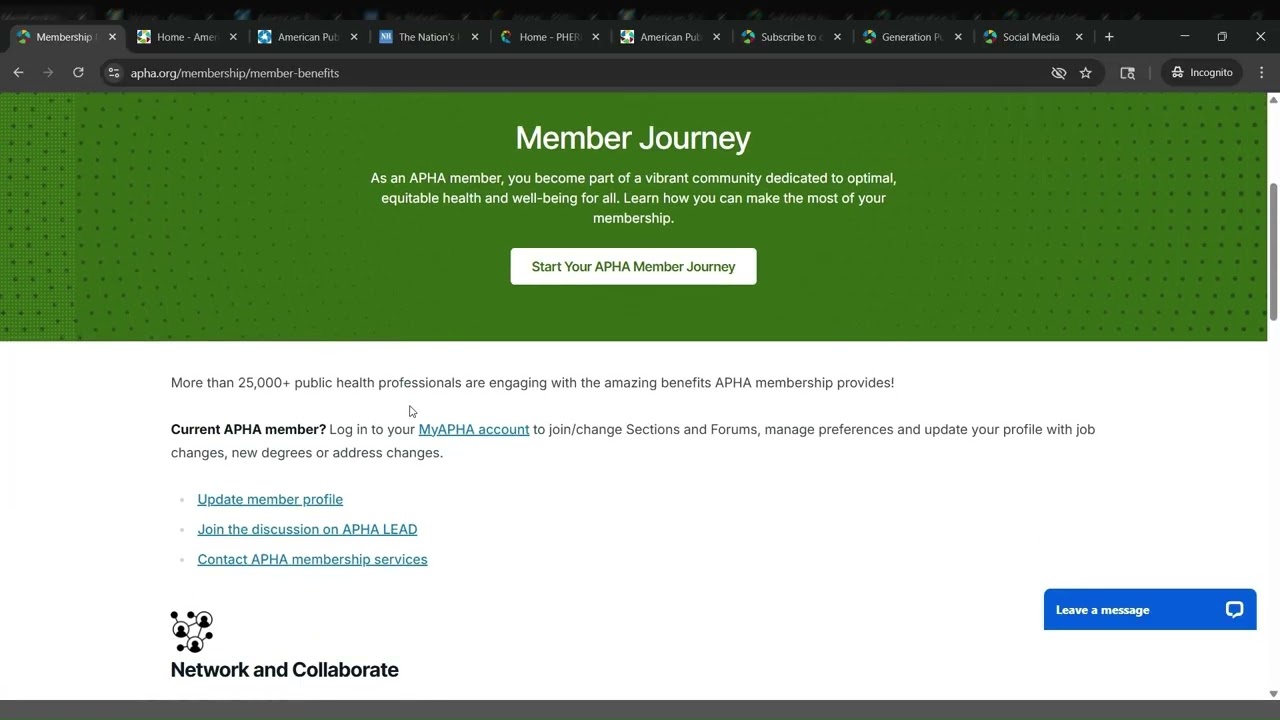Close the Subscribe to tab
This screenshot has width=1280, height=720.
[x=837, y=37]
